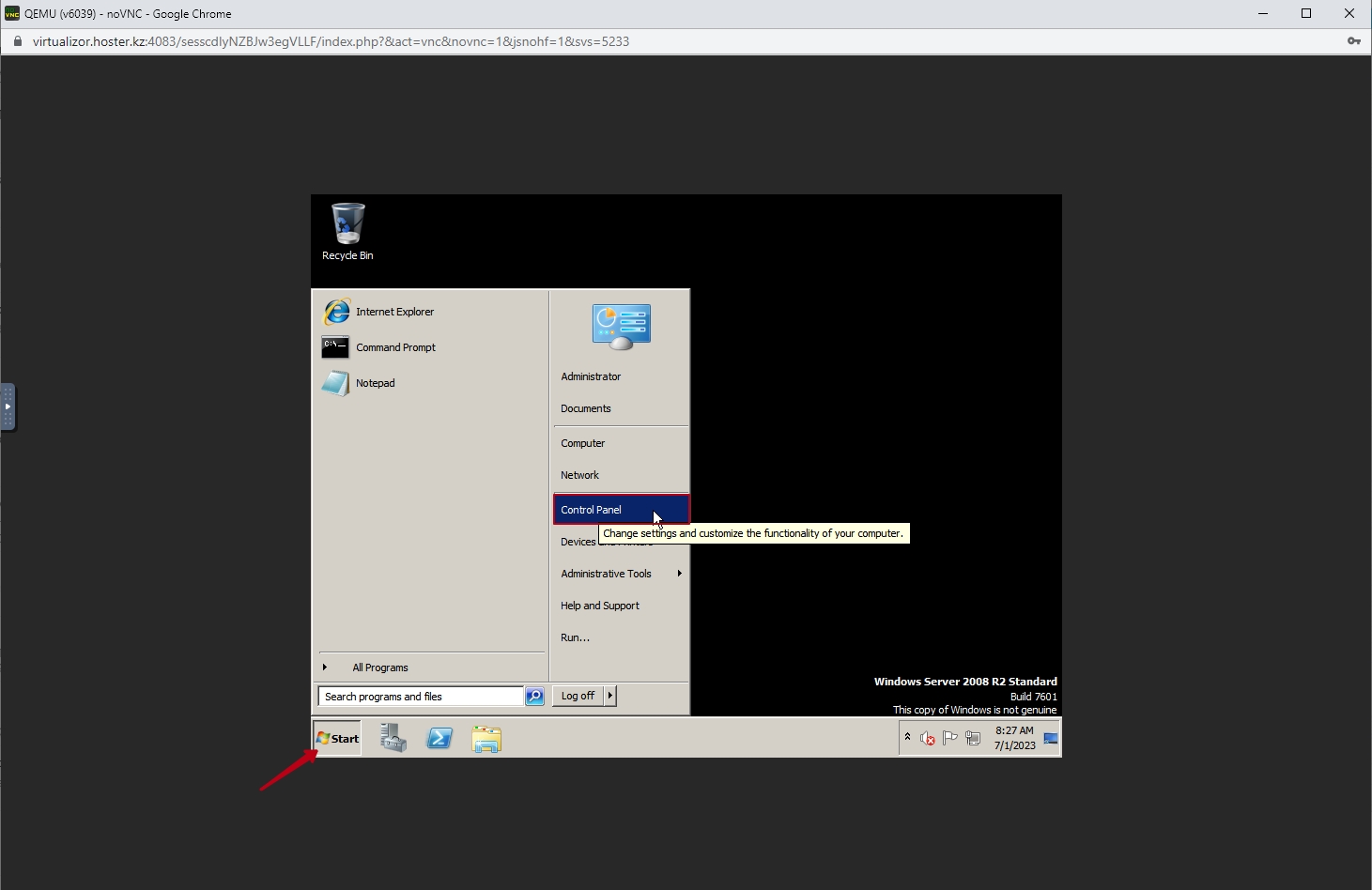The height and width of the screenshot is (890, 1372).
Task: Click the site lock icon in address bar
Action: point(17,41)
